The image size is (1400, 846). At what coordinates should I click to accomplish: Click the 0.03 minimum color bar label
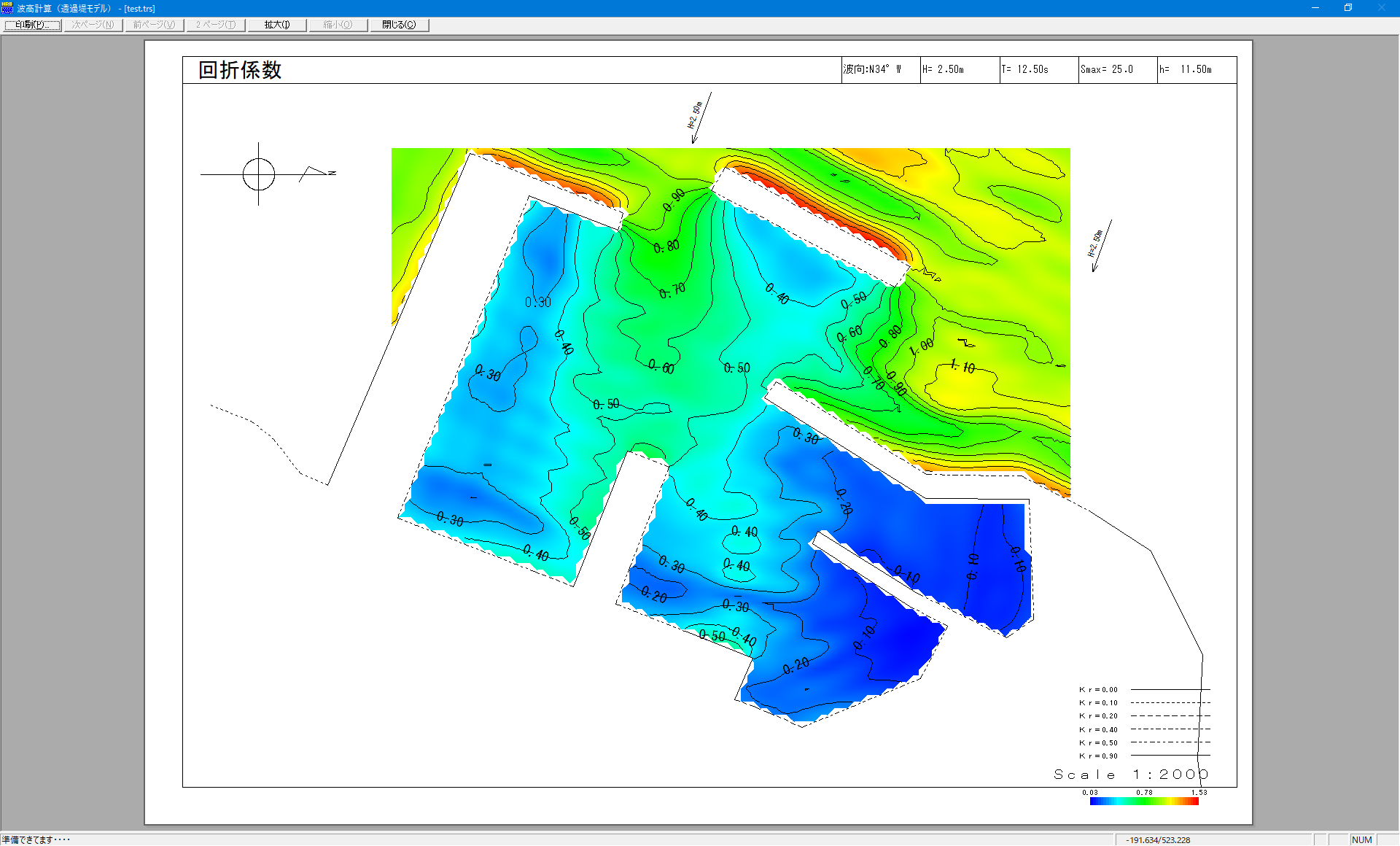point(1090,792)
